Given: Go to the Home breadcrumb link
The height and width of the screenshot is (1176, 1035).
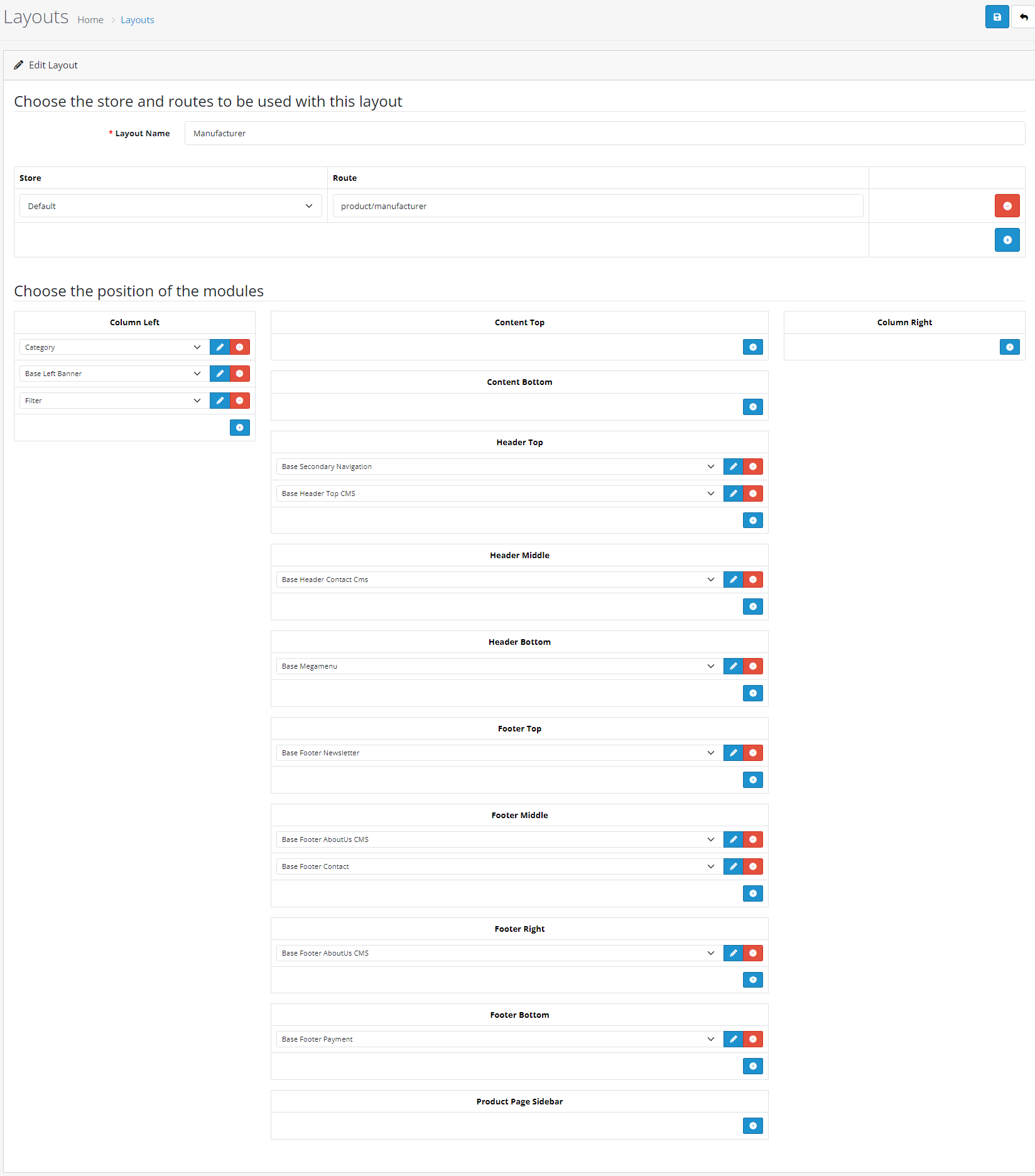Looking at the screenshot, I should click(90, 20).
